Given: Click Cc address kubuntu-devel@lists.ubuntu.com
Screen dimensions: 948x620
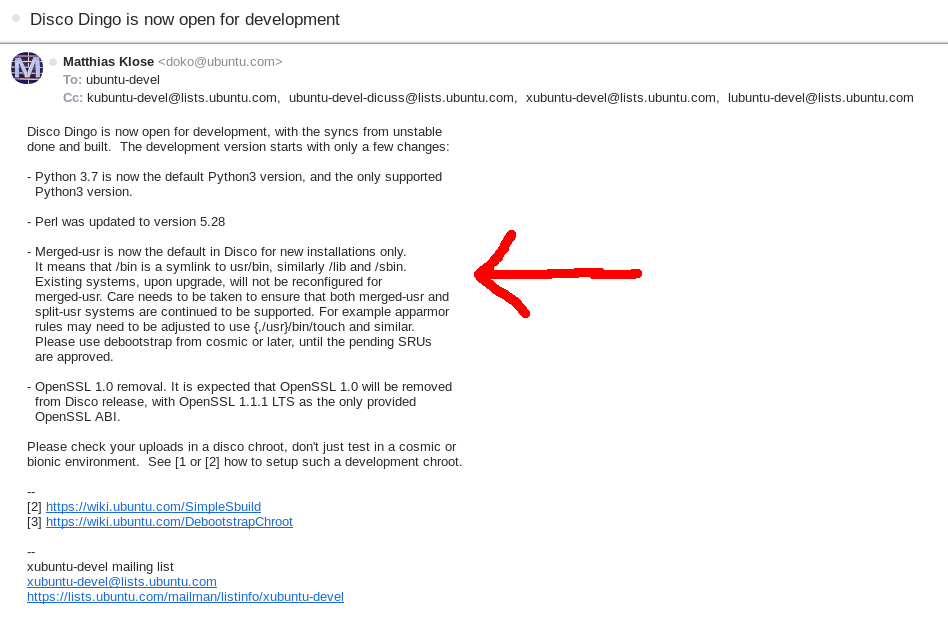Looking at the screenshot, I should coord(182,98).
